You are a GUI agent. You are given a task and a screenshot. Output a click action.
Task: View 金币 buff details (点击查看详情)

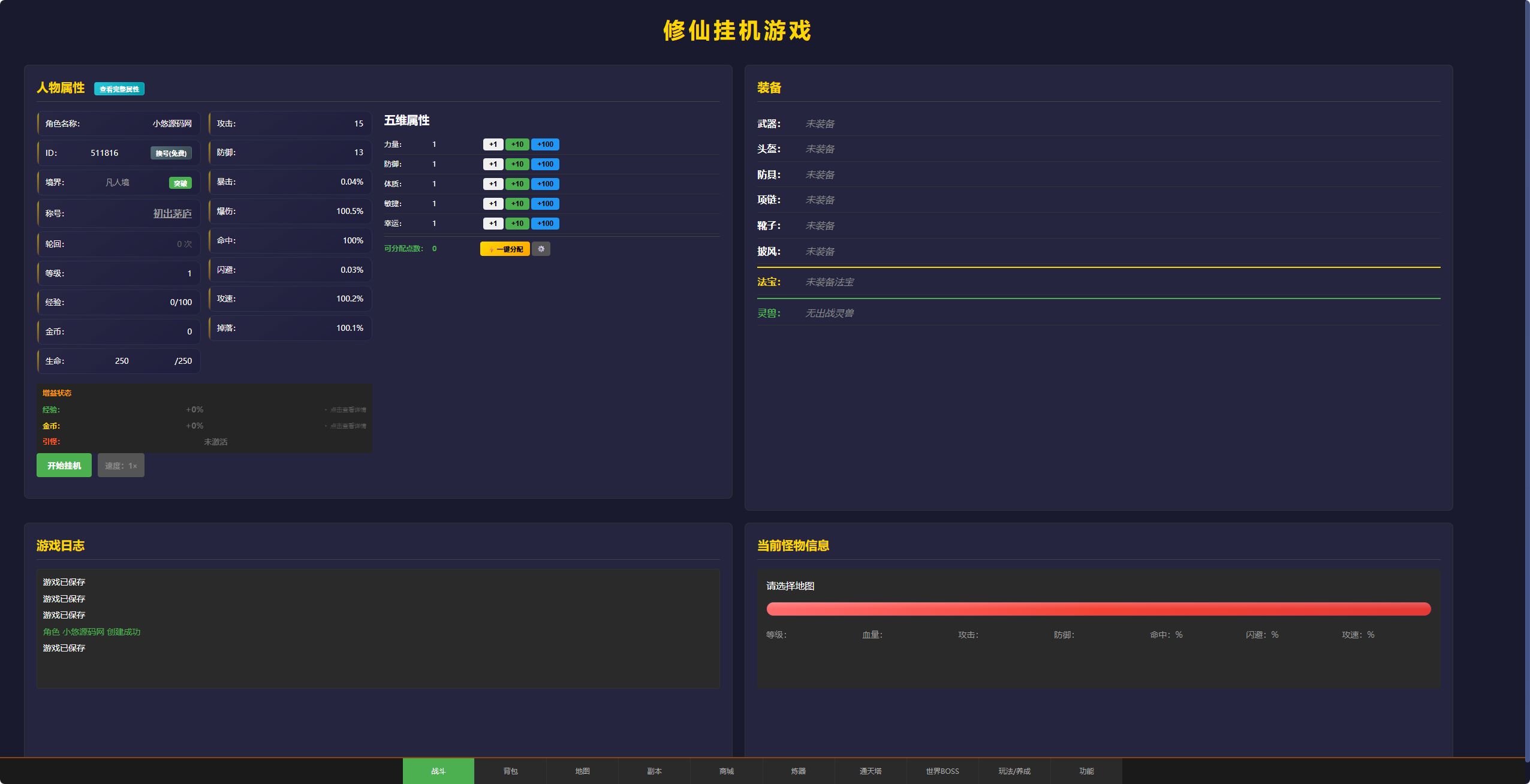(345, 426)
